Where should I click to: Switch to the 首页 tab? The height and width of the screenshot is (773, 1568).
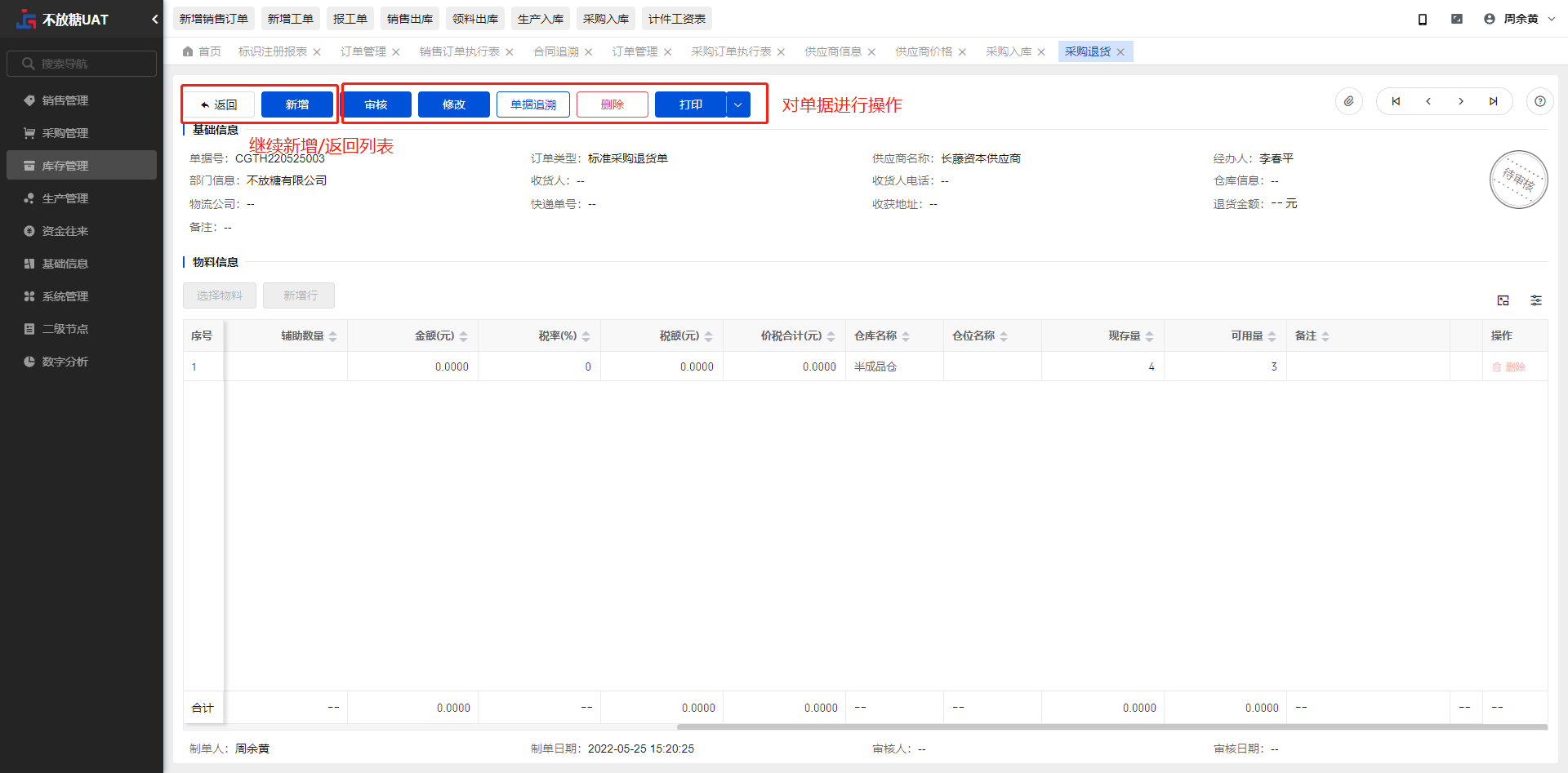203,51
